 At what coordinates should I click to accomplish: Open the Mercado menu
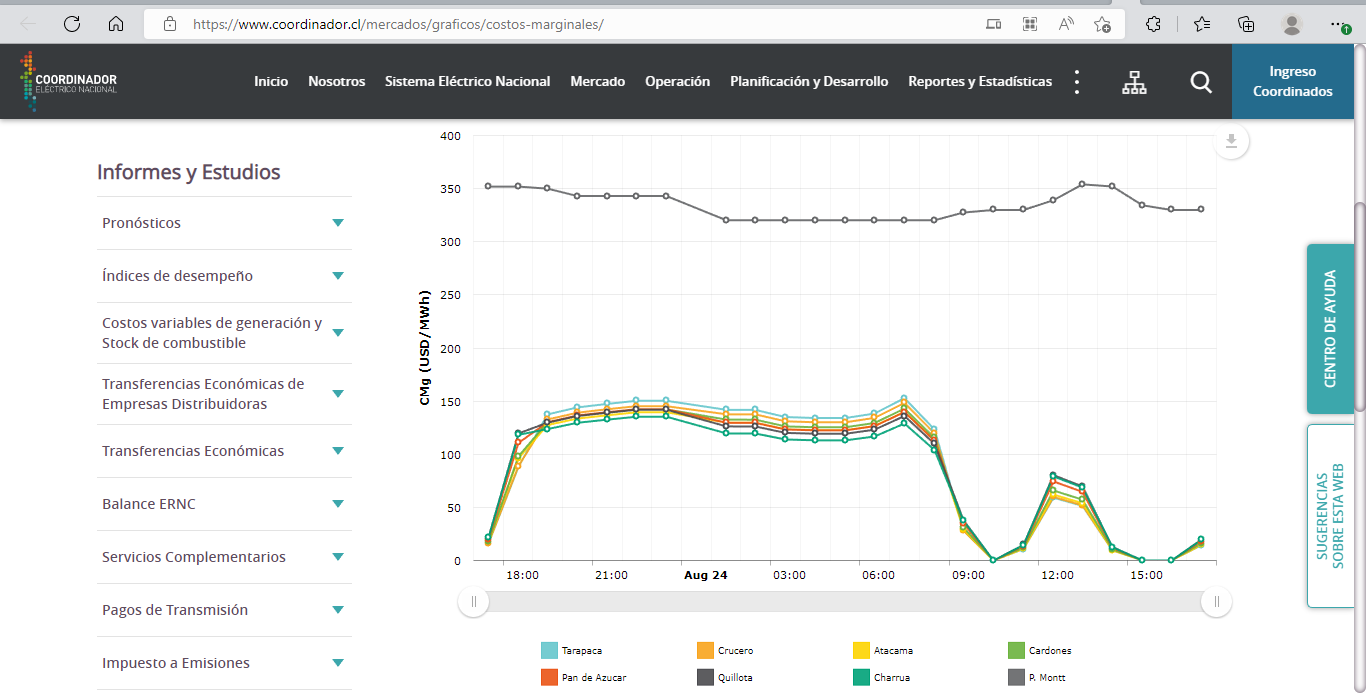(x=597, y=82)
